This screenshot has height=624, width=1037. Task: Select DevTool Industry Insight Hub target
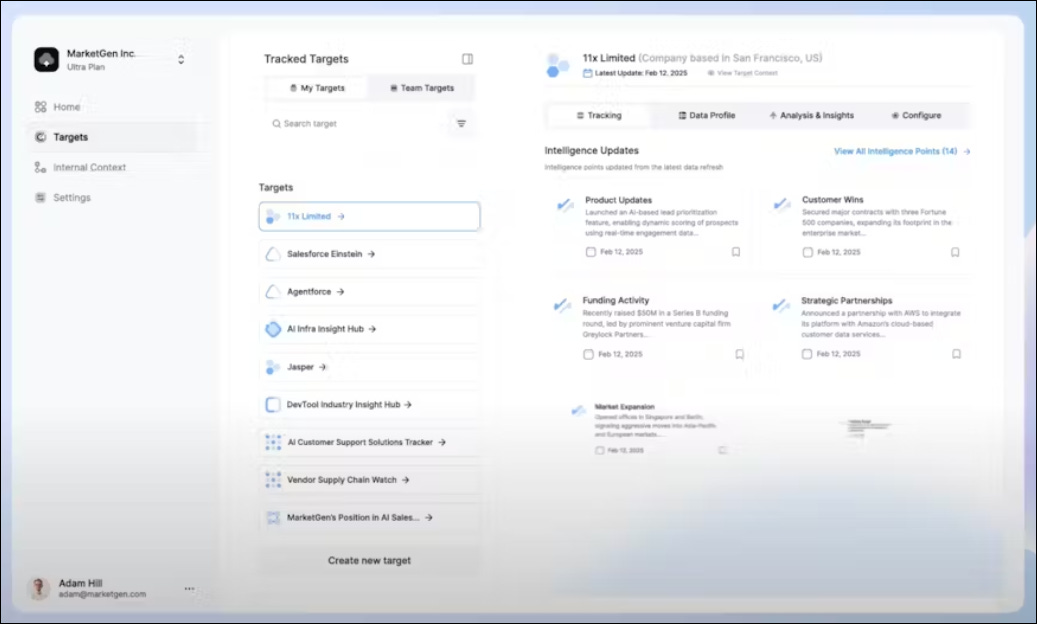tap(369, 405)
